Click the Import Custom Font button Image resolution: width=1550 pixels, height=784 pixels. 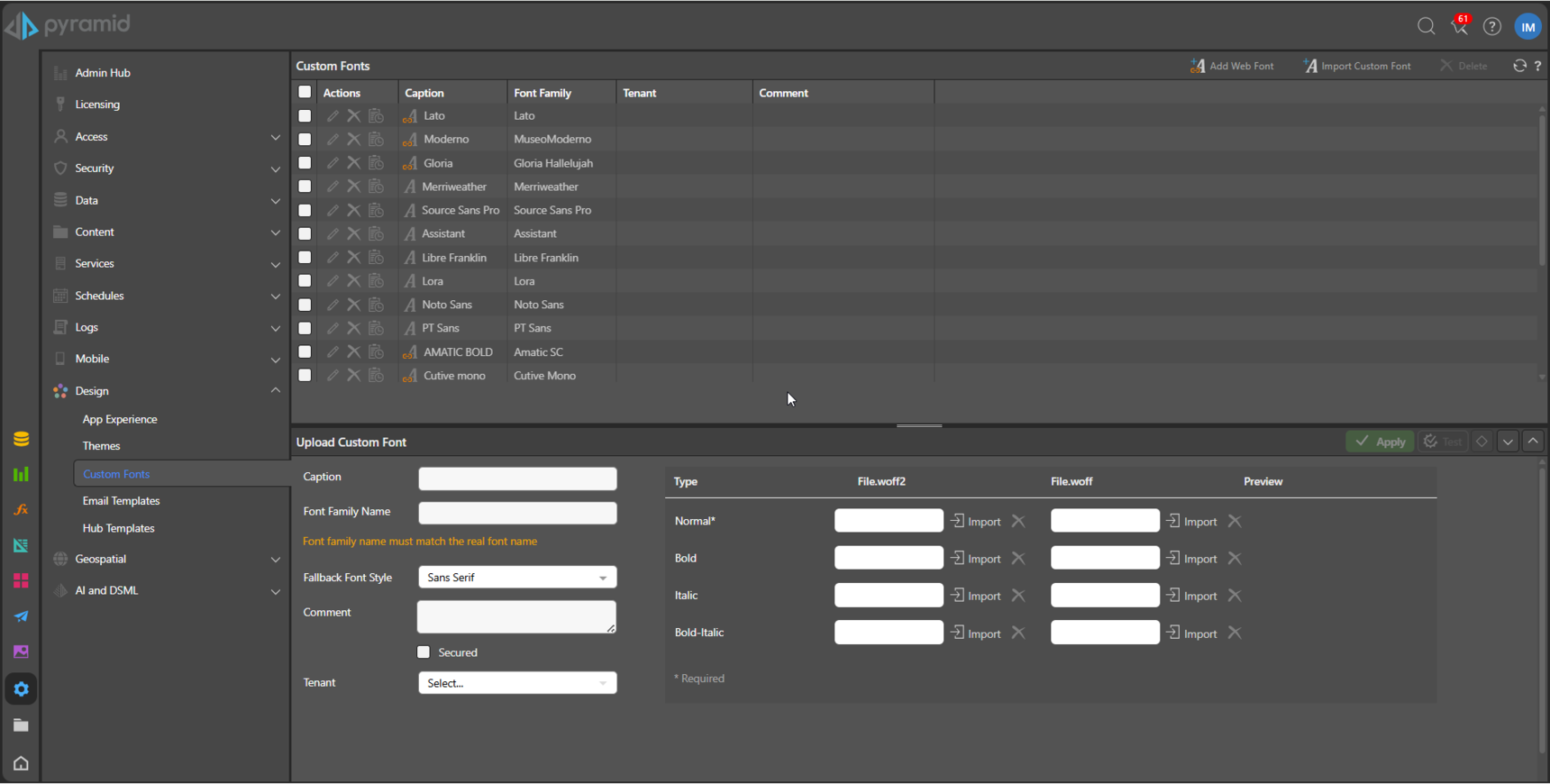(1357, 66)
